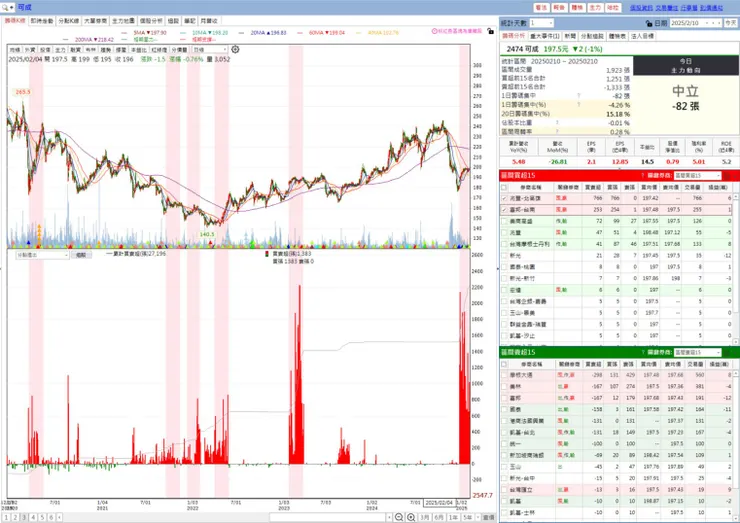Image resolution: width=740 pixels, height=523 pixels.
Task: Open the dropdown arrow of the bottom wide input box
Action: coord(389,518)
